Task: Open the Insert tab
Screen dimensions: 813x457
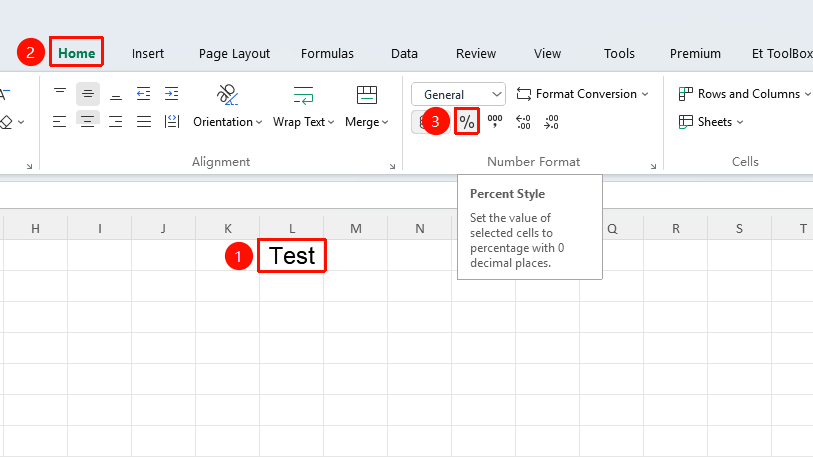Action: tap(148, 53)
